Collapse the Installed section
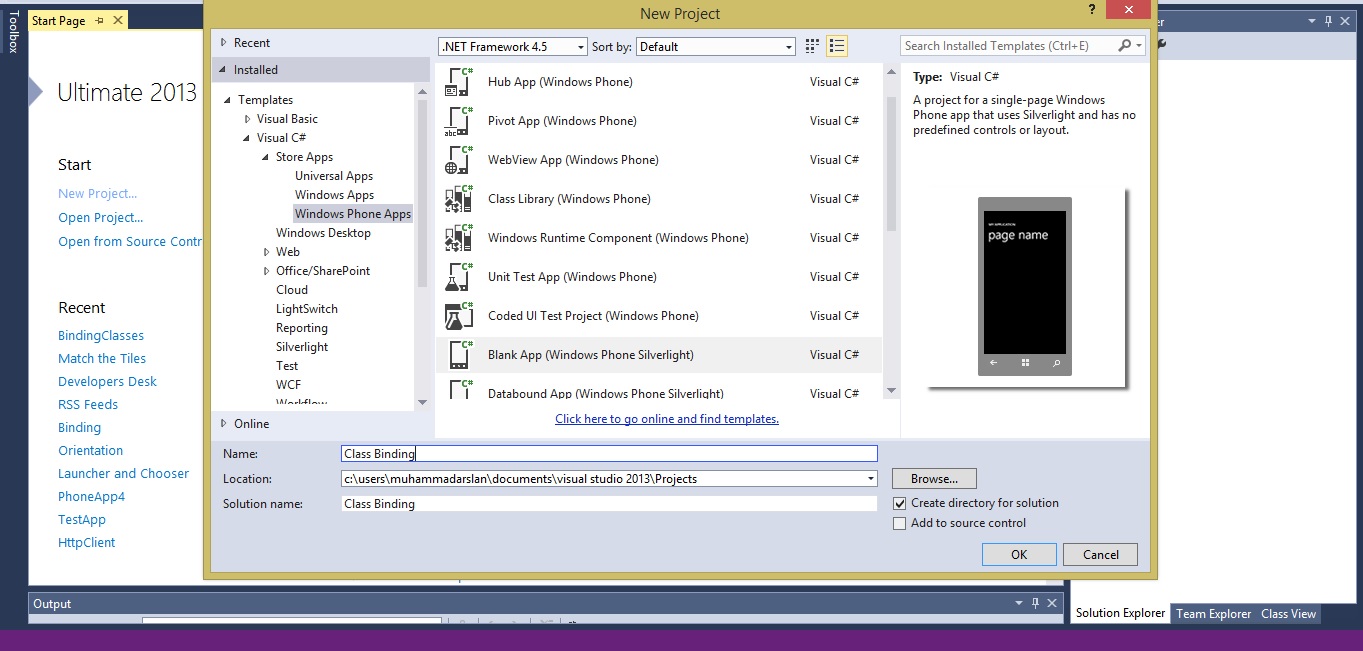The height and width of the screenshot is (651, 1363). coord(223,70)
